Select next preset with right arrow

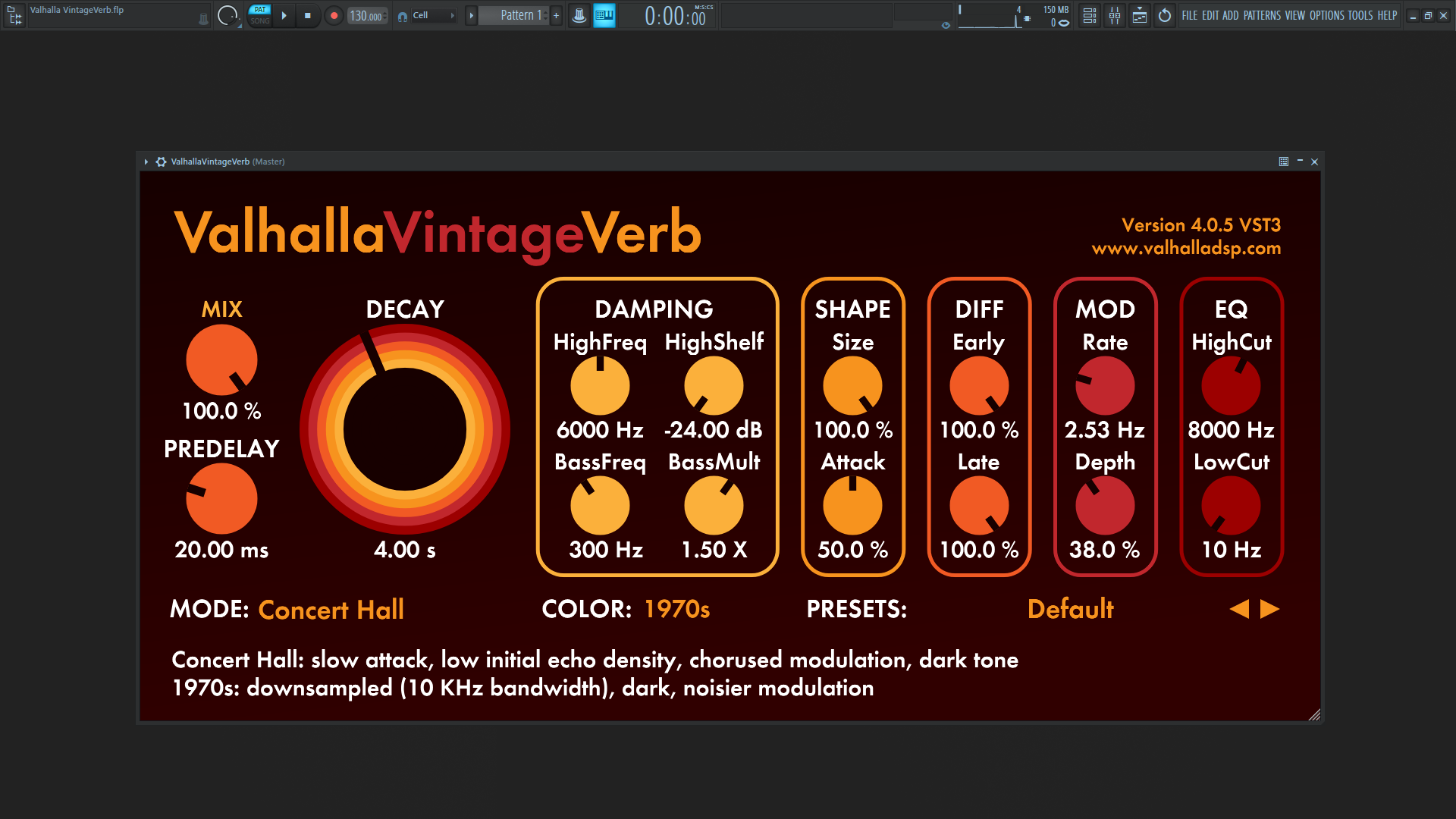(x=1269, y=609)
